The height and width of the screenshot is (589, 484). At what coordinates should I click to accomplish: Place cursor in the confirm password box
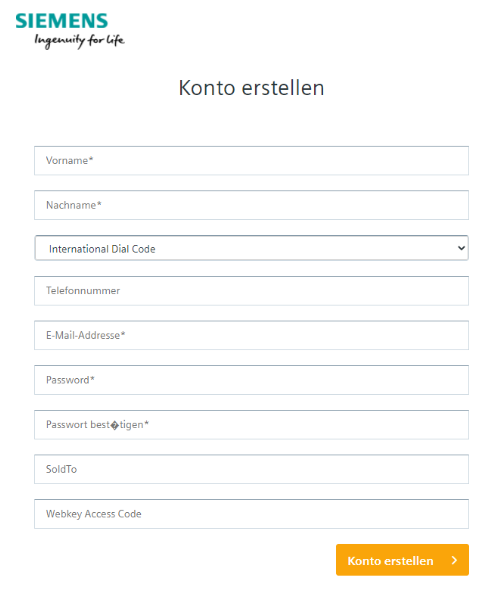(251, 424)
